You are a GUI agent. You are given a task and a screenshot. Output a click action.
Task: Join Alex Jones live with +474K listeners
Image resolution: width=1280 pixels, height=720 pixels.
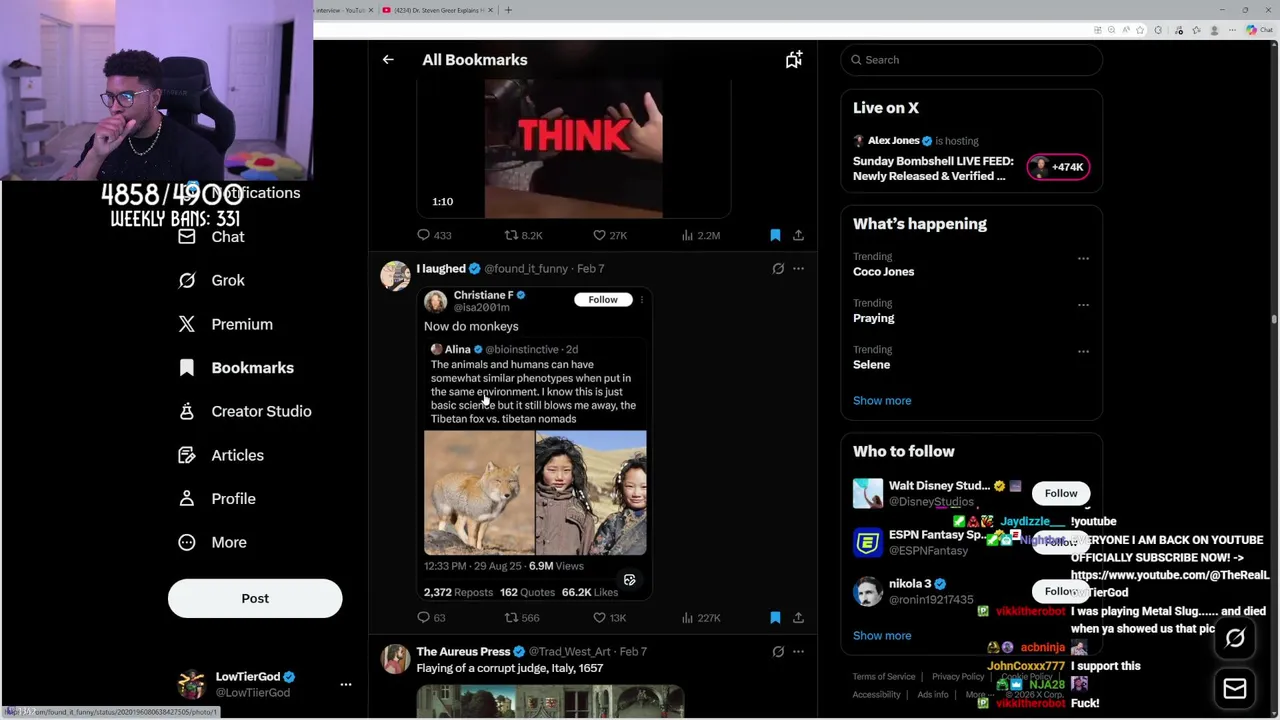point(1058,167)
